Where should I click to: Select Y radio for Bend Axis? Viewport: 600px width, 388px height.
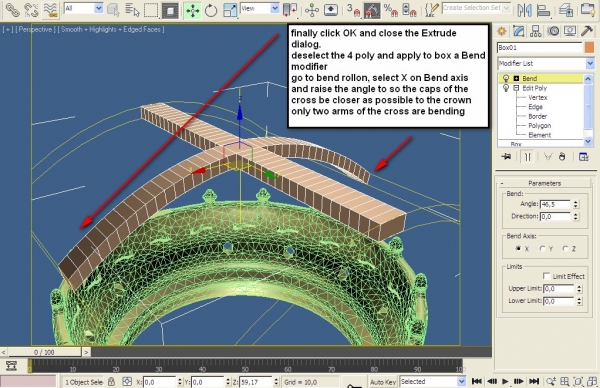[542, 248]
